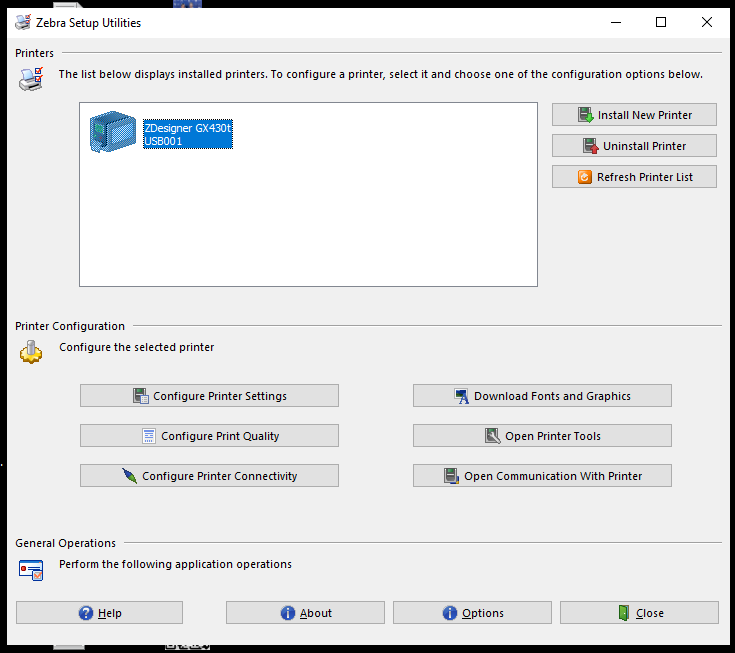Viewport: 735px width, 653px height.
Task: Click the General Operations section icon
Action: click(31, 569)
